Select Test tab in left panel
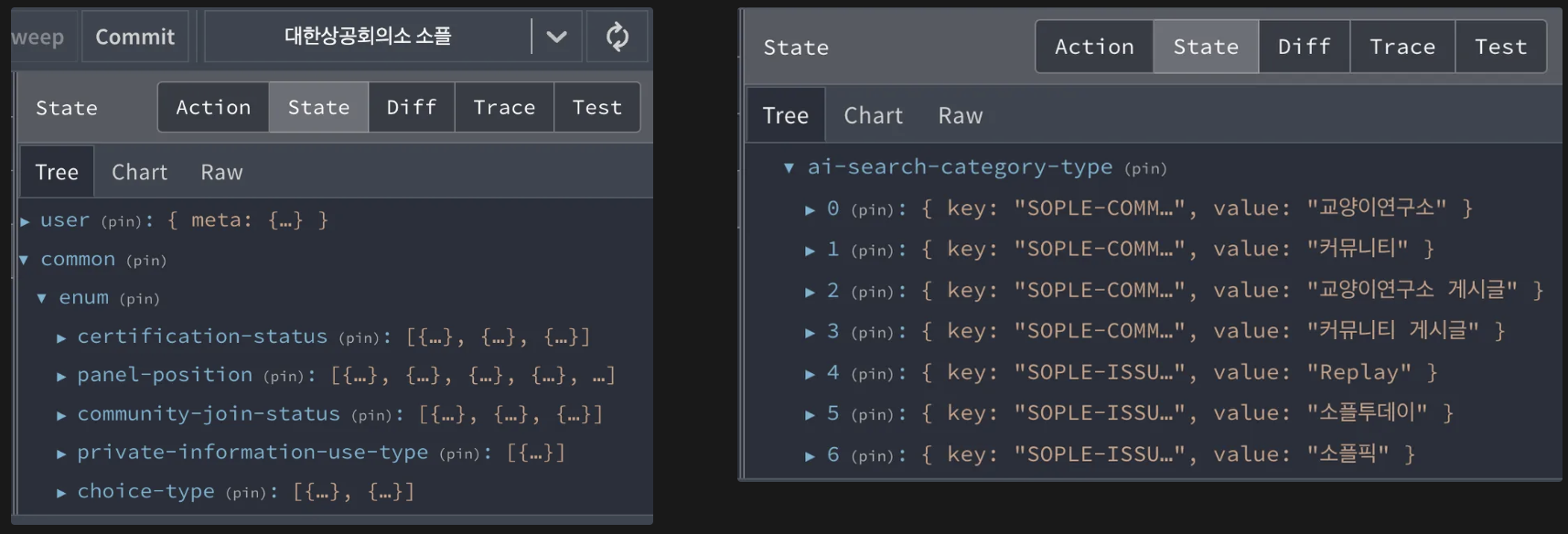 point(596,108)
